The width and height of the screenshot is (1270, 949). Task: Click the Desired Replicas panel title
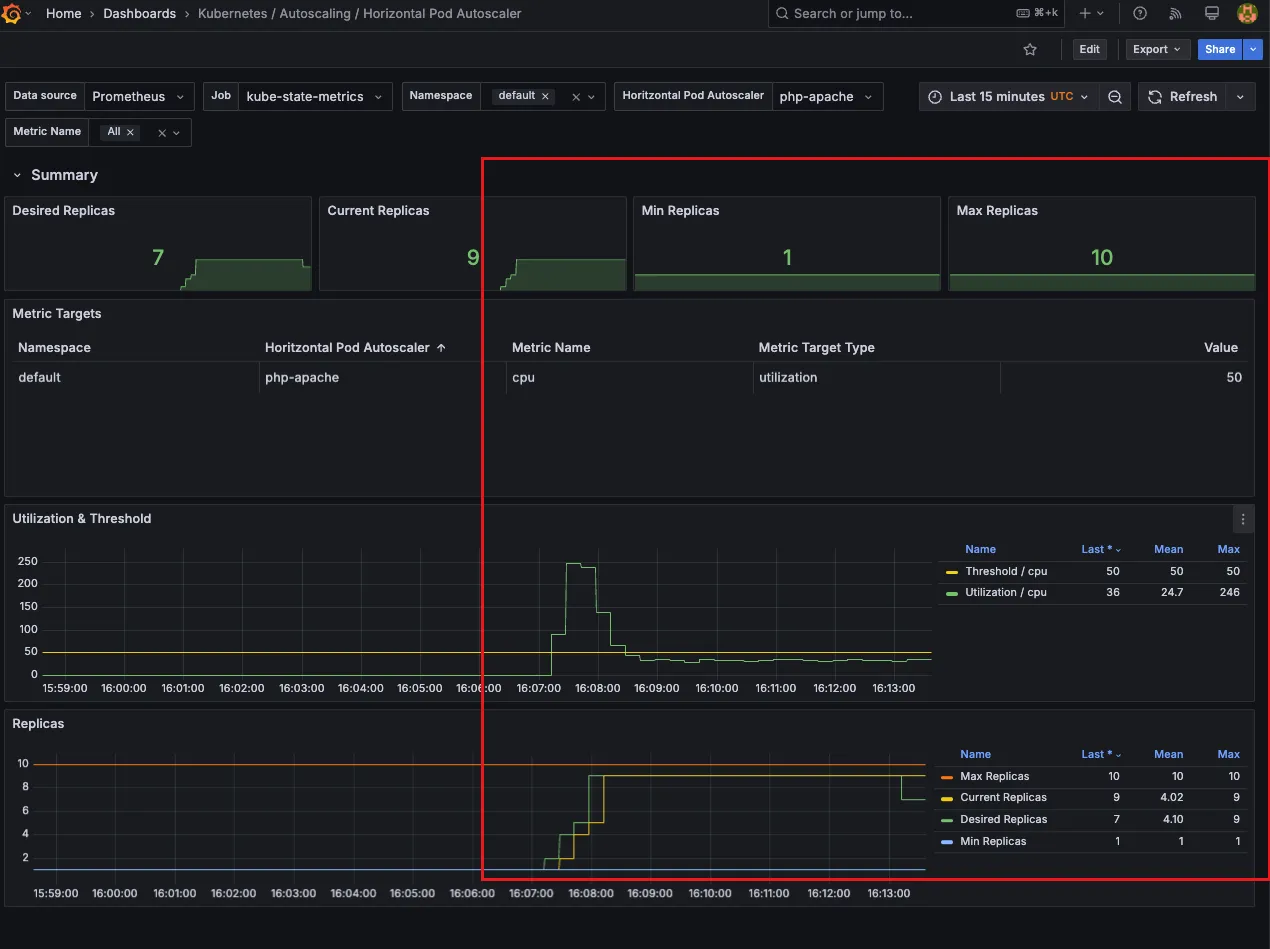[64, 211]
